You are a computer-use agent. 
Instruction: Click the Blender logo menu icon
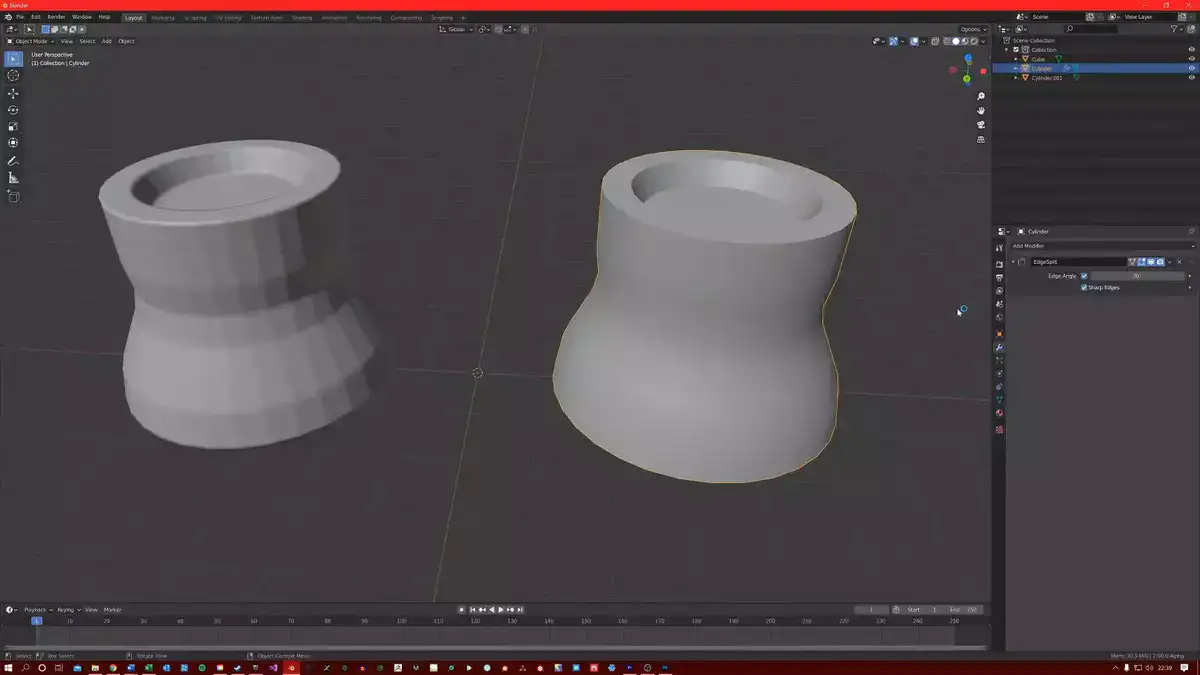(x=8, y=17)
